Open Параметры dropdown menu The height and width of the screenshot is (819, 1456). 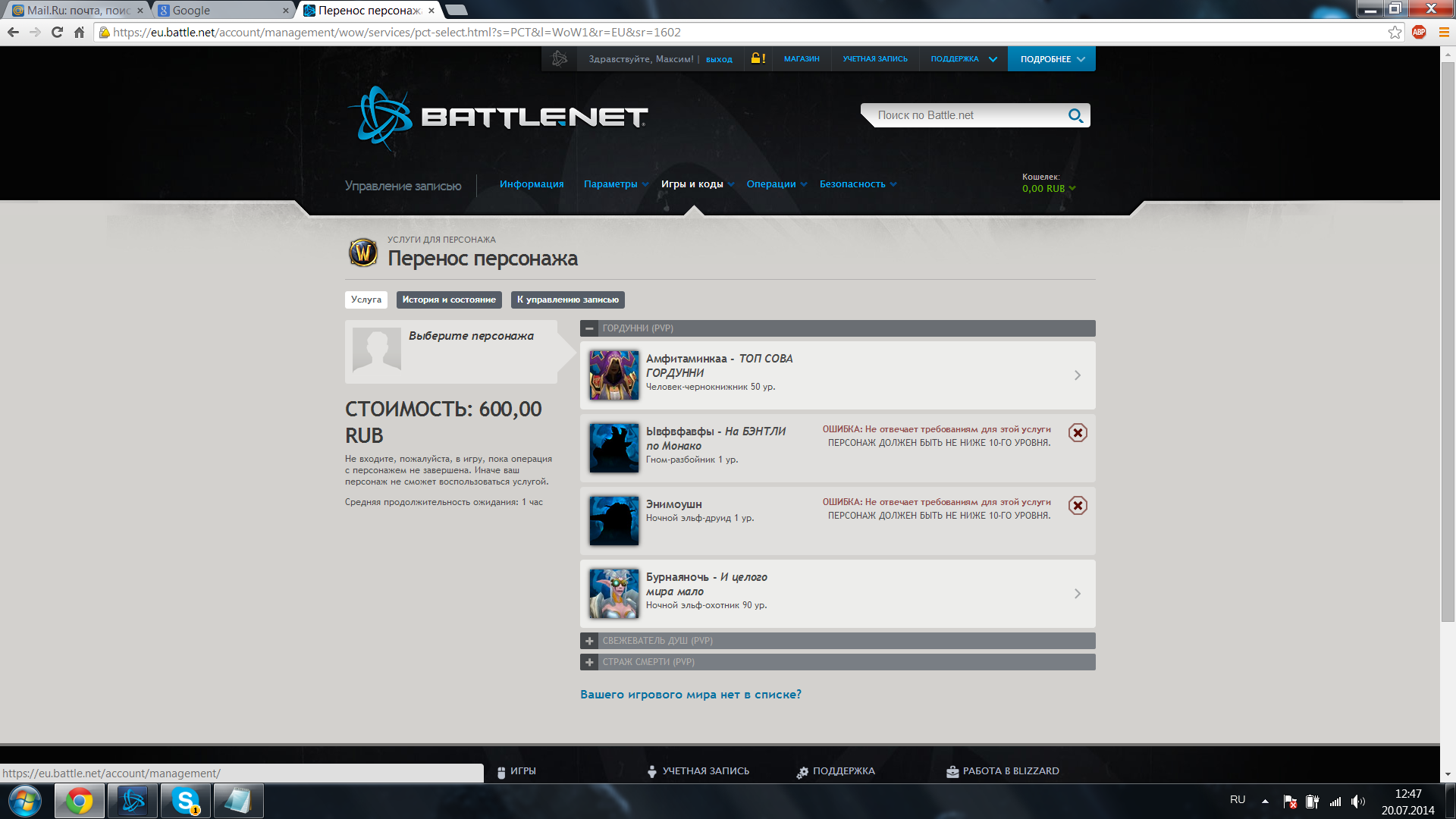click(616, 184)
